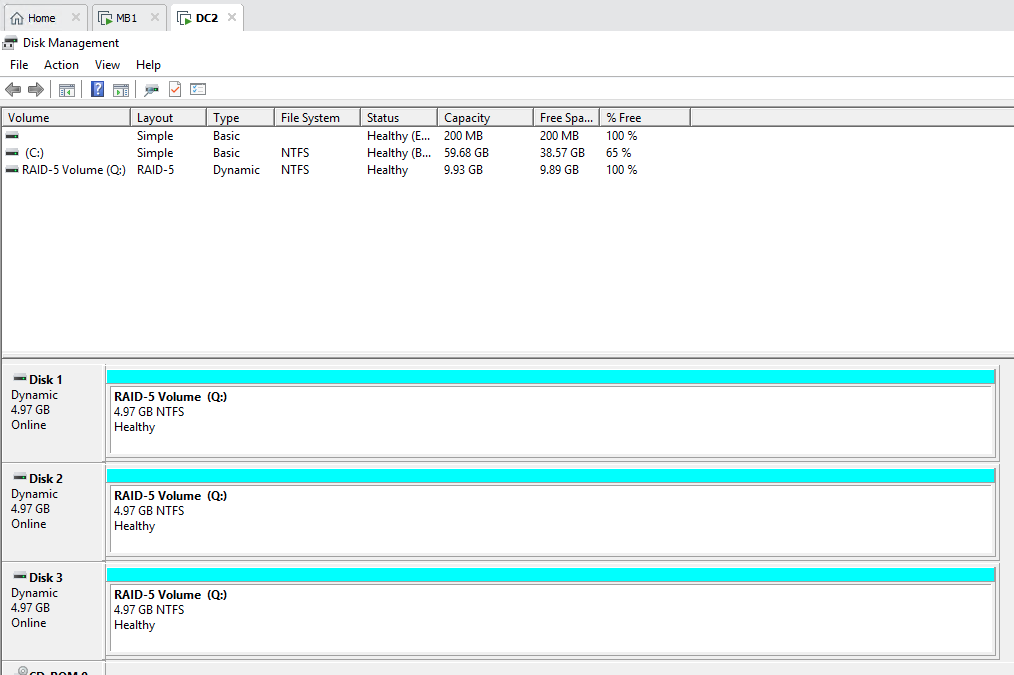Select the RAID-5 Volume (Q:) row icon

pos(12,170)
